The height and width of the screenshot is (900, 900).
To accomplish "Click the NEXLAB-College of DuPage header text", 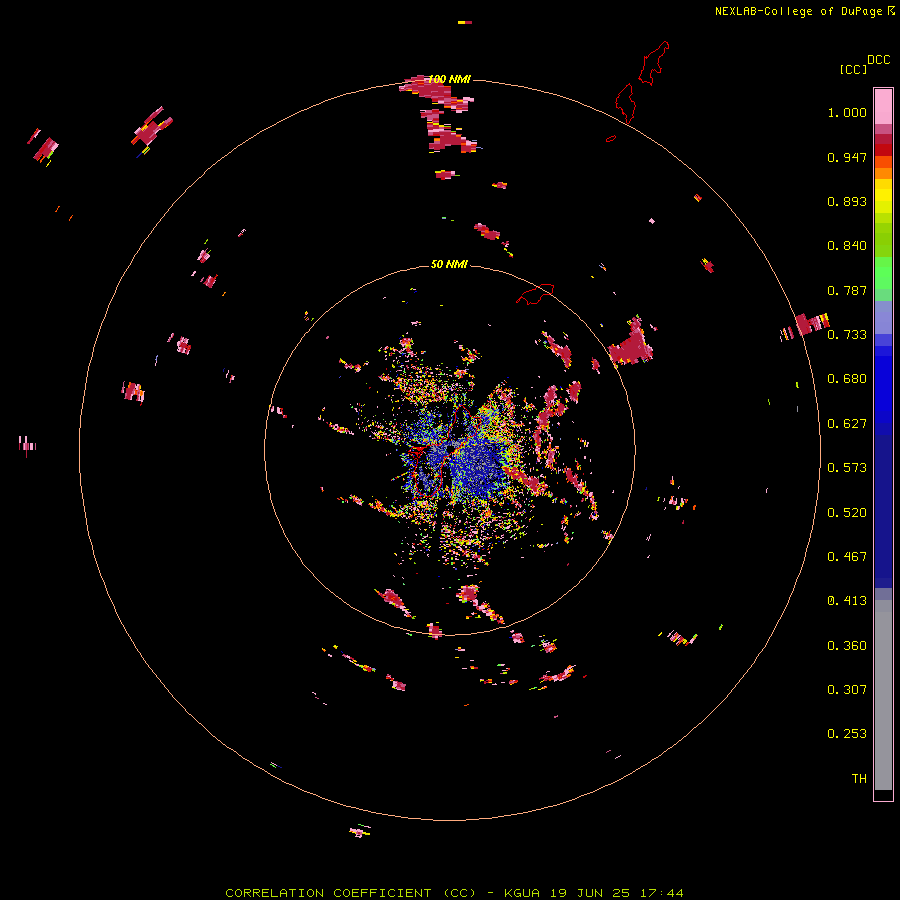I will (798, 11).
